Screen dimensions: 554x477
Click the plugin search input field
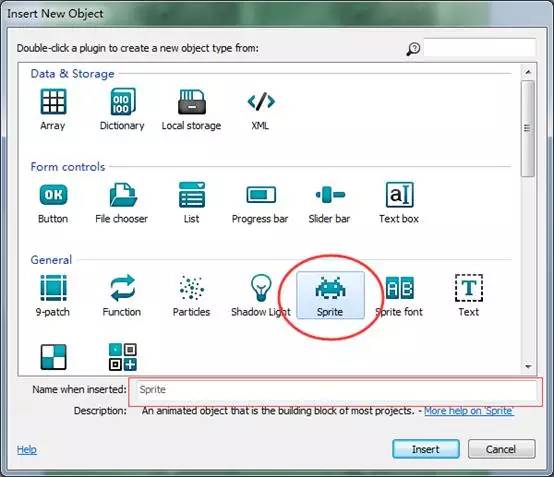[479, 47]
